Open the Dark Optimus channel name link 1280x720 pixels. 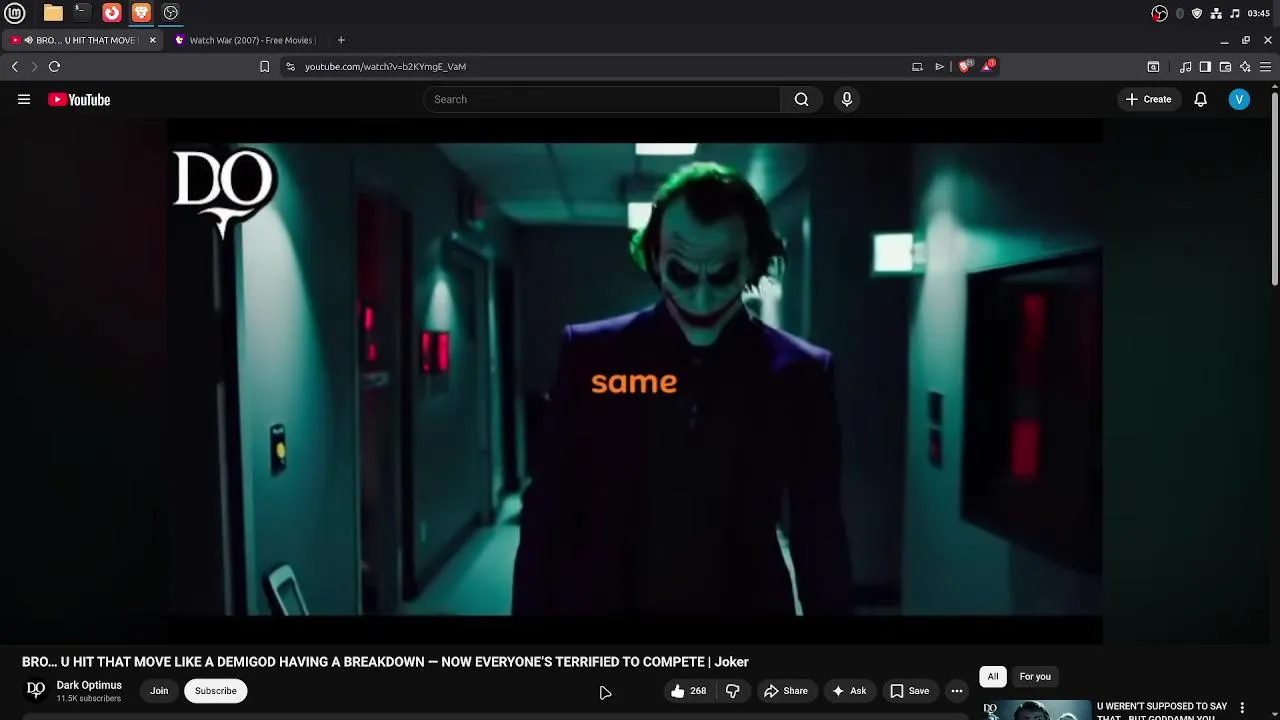89,685
